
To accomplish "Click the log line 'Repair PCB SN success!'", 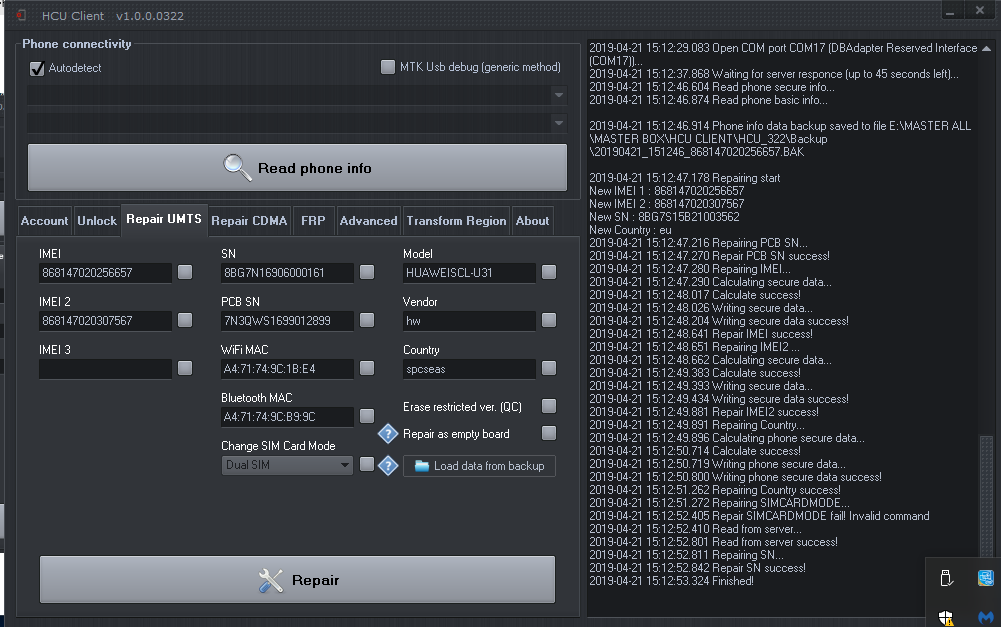I will [709, 255].
